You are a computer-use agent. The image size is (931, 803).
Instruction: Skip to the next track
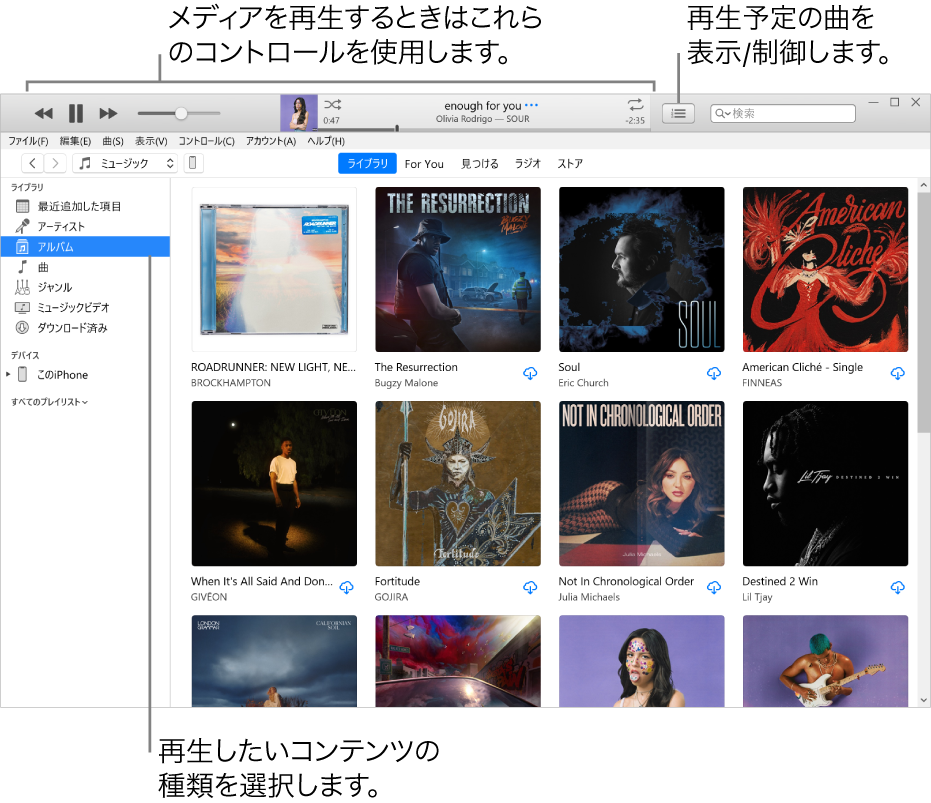(x=108, y=113)
